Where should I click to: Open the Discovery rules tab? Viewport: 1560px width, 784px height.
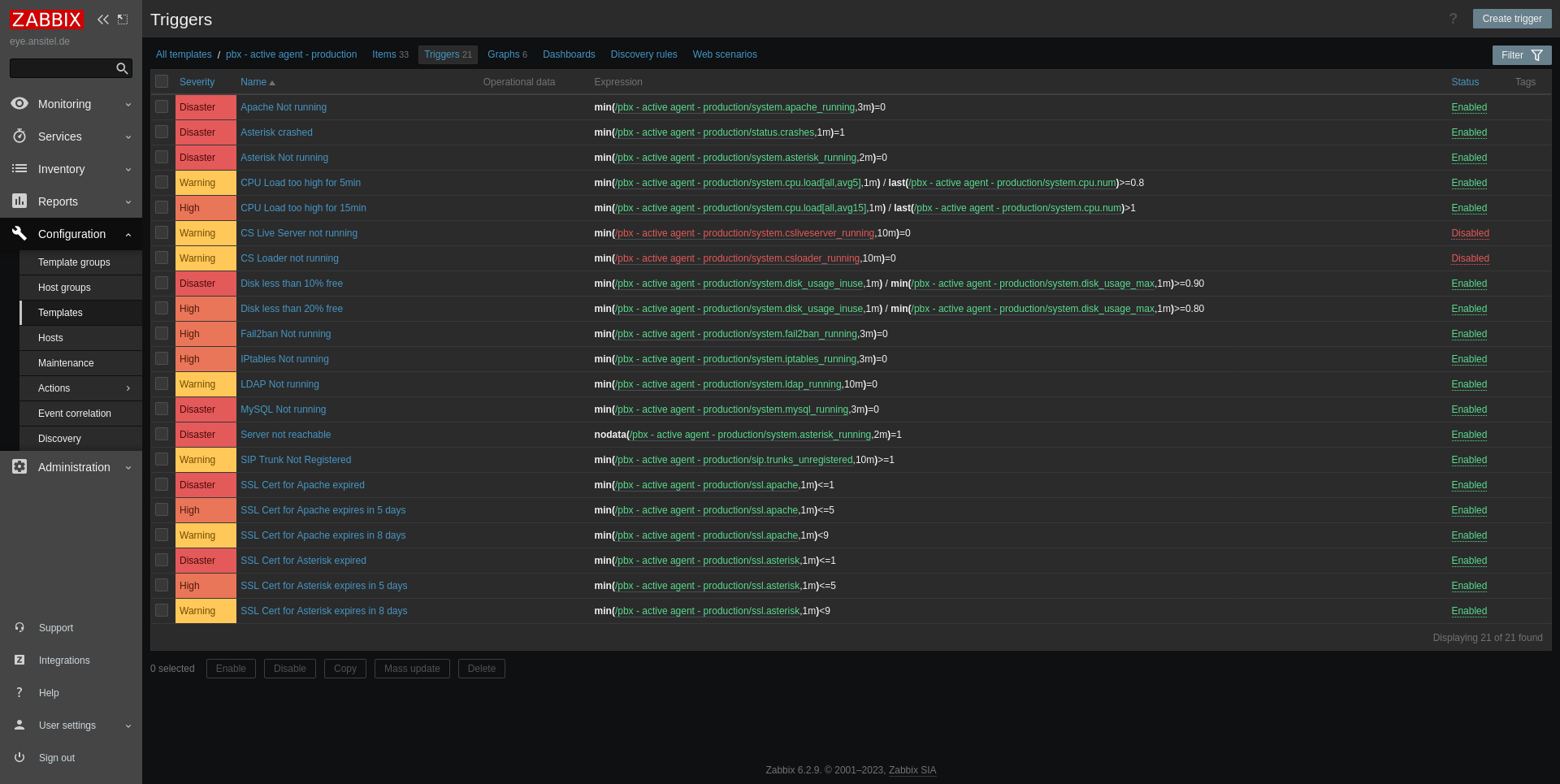[x=643, y=54]
